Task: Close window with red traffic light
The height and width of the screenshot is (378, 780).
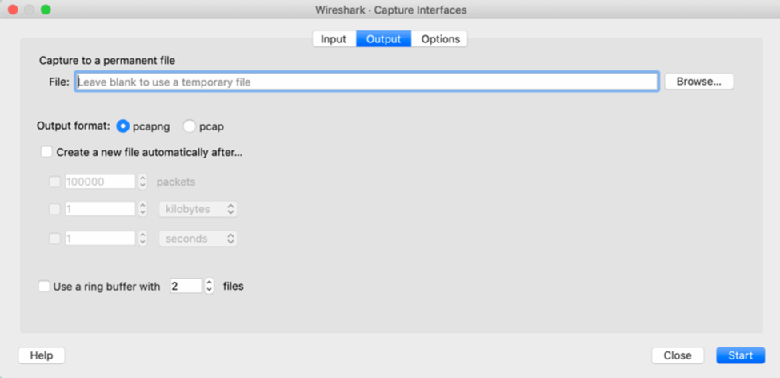Action: 13,9
